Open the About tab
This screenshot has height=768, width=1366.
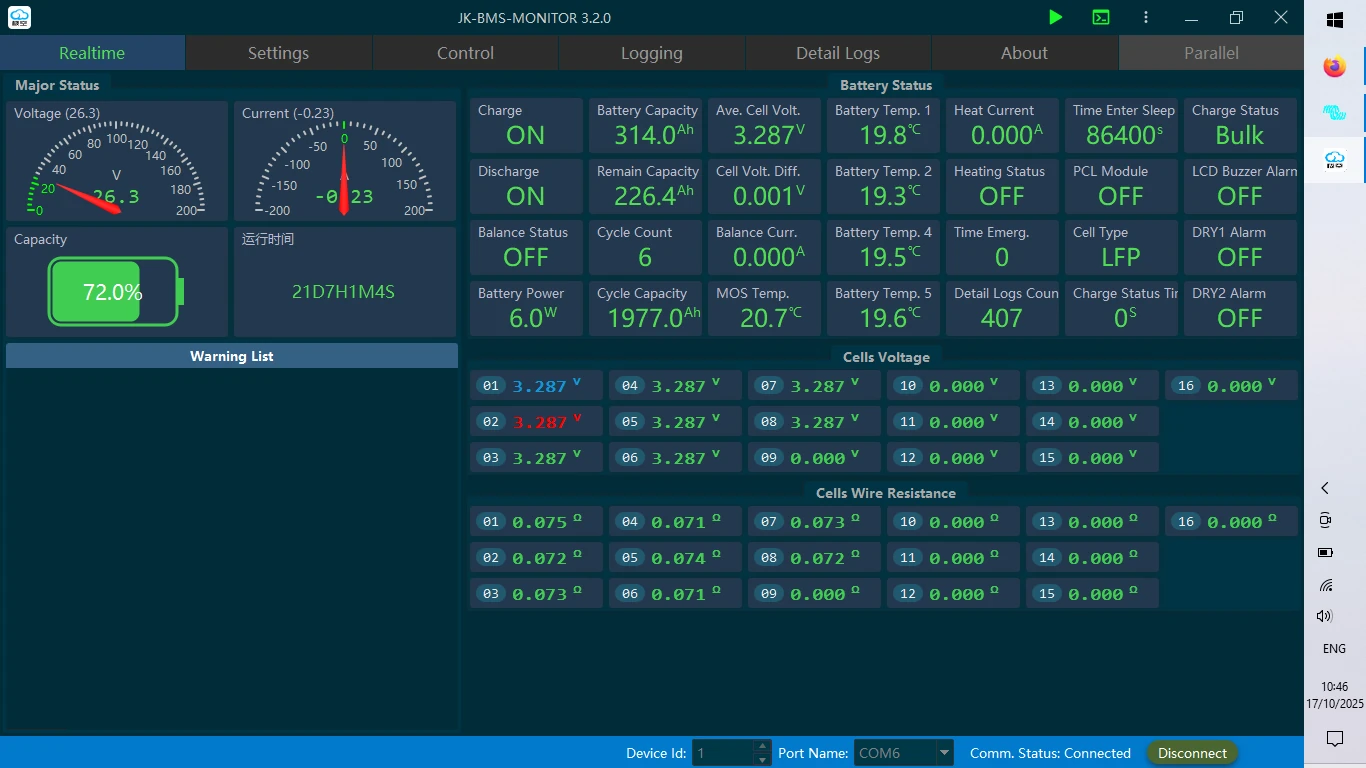[x=1025, y=53]
